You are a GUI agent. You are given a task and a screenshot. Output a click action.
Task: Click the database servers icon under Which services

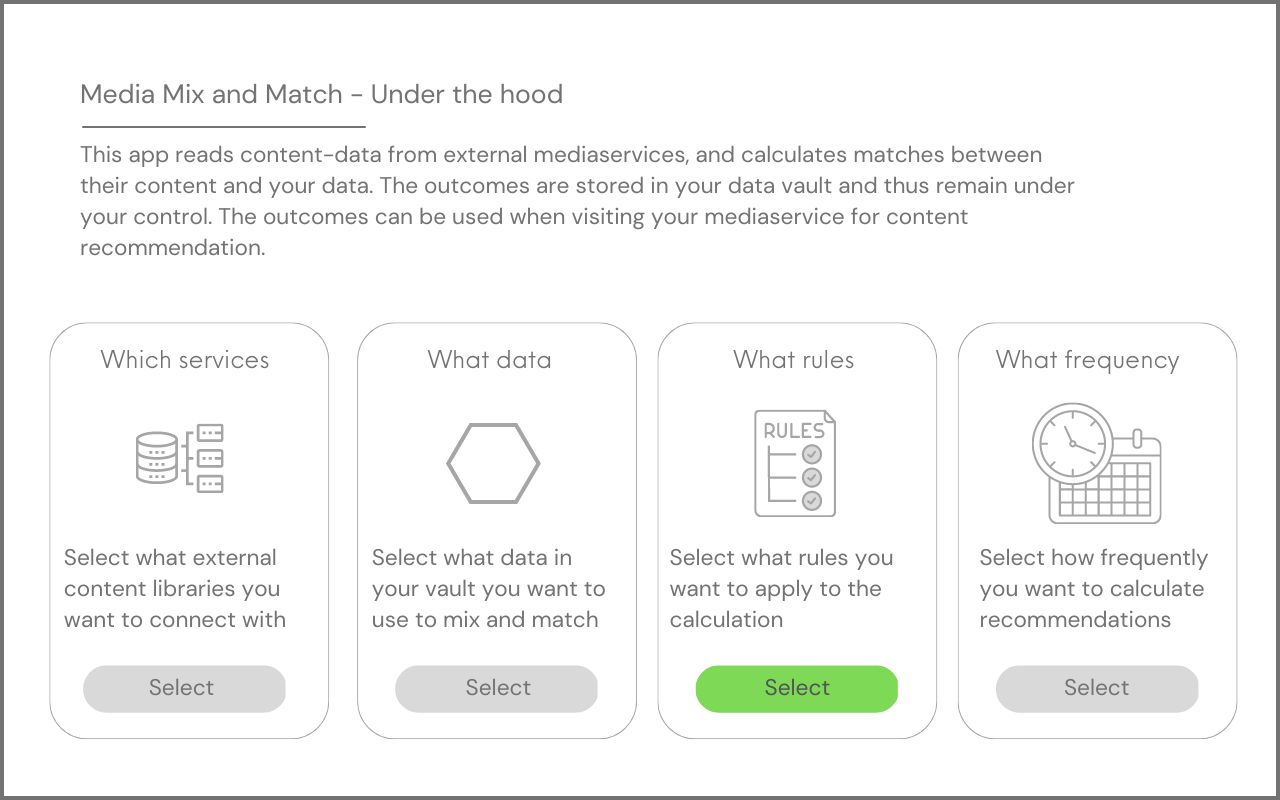[180, 458]
